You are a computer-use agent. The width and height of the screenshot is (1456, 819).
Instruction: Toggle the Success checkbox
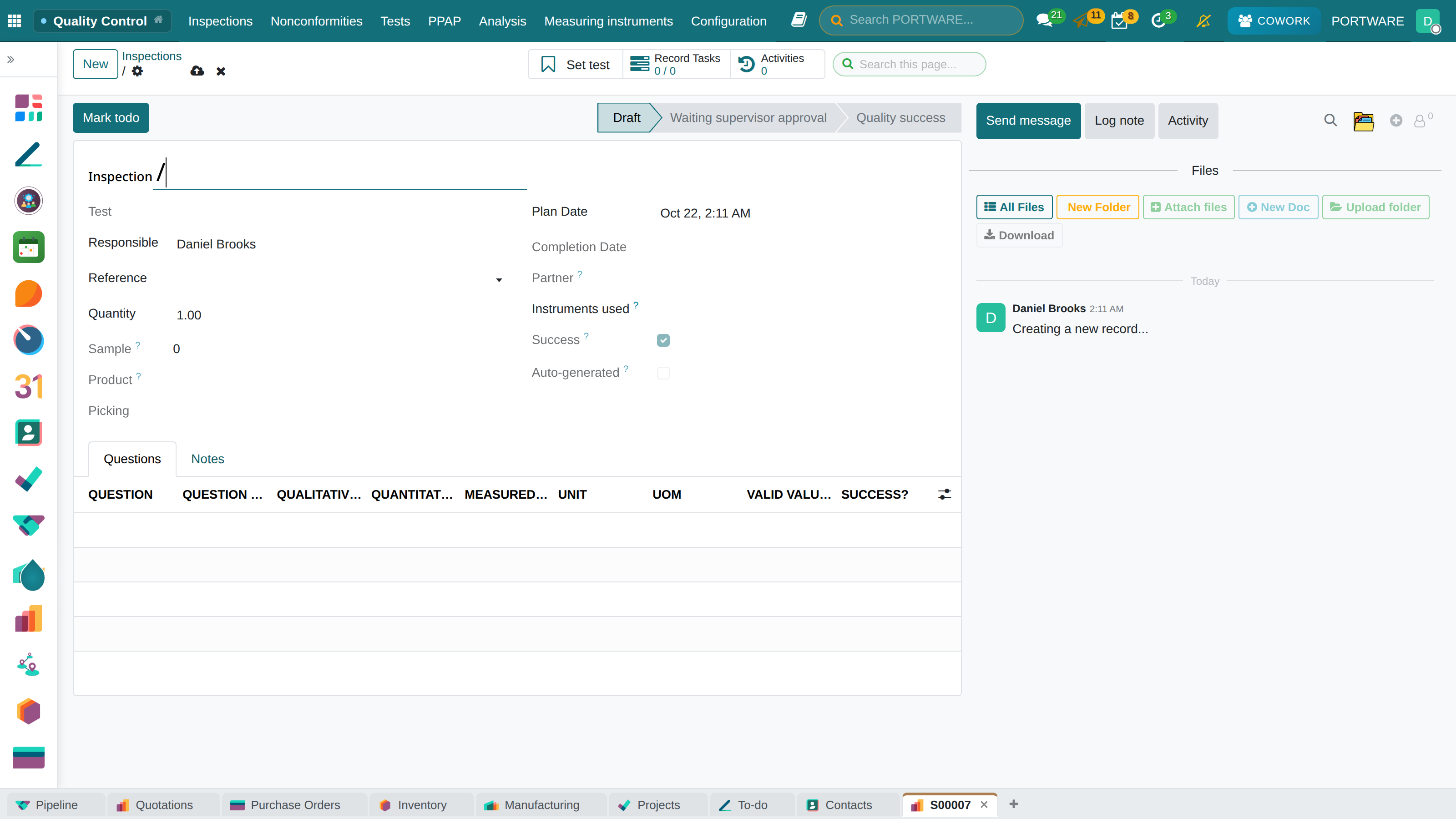coord(663,340)
